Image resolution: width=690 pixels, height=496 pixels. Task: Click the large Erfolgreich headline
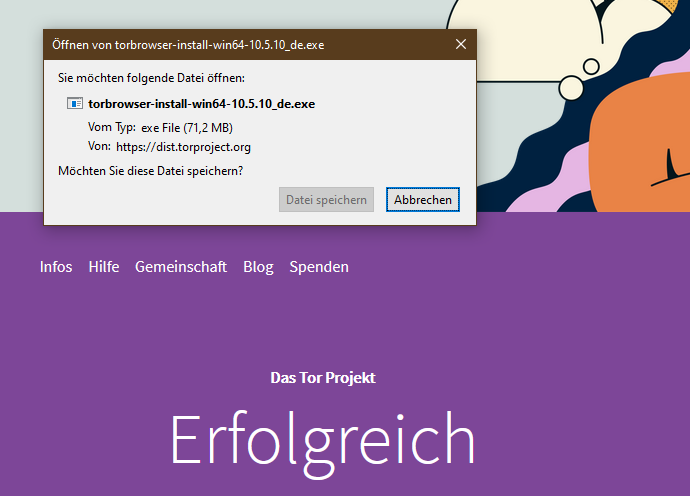[323, 444]
